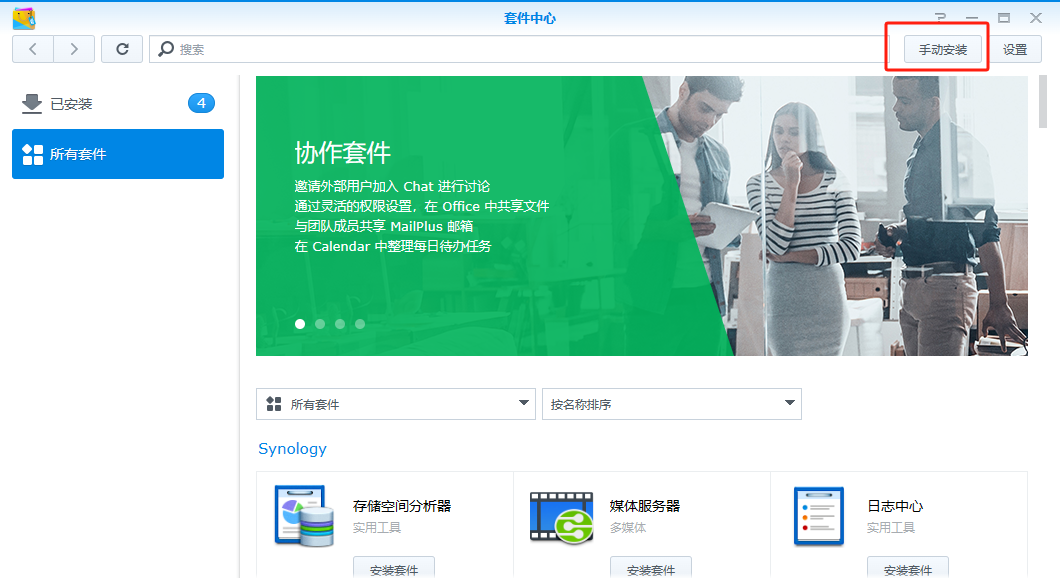Switch to the third banner slide dot
1060x578 pixels.
point(340,324)
